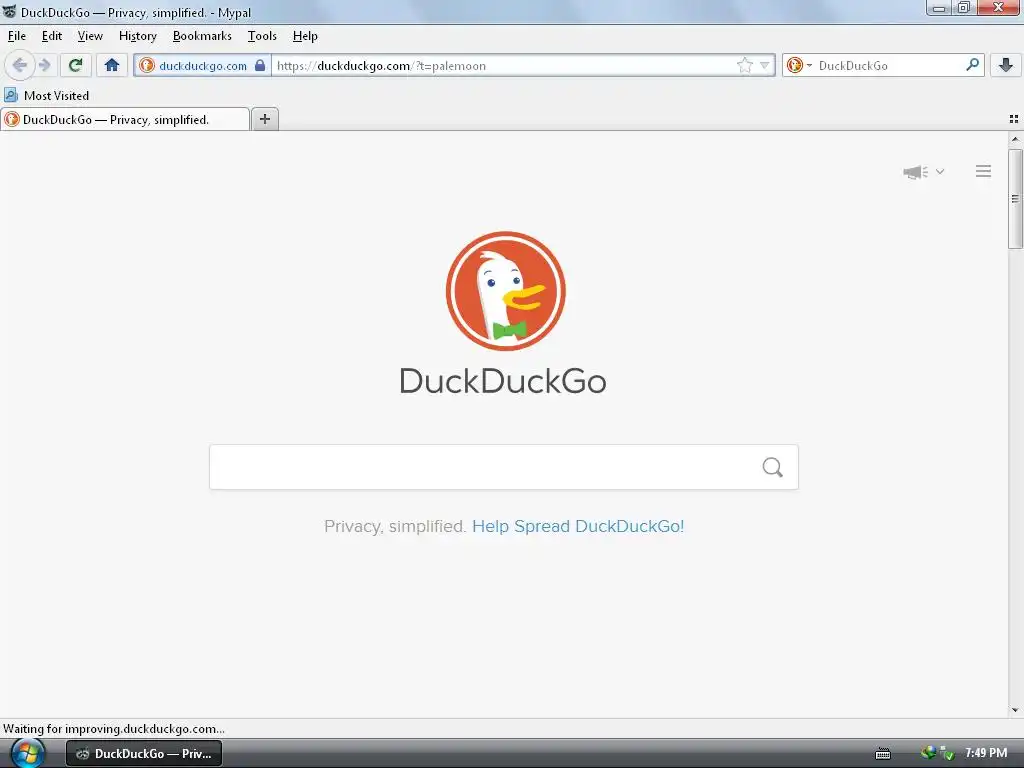Restore down the Mypal window
1024x768 pixels.
(964, 8)
